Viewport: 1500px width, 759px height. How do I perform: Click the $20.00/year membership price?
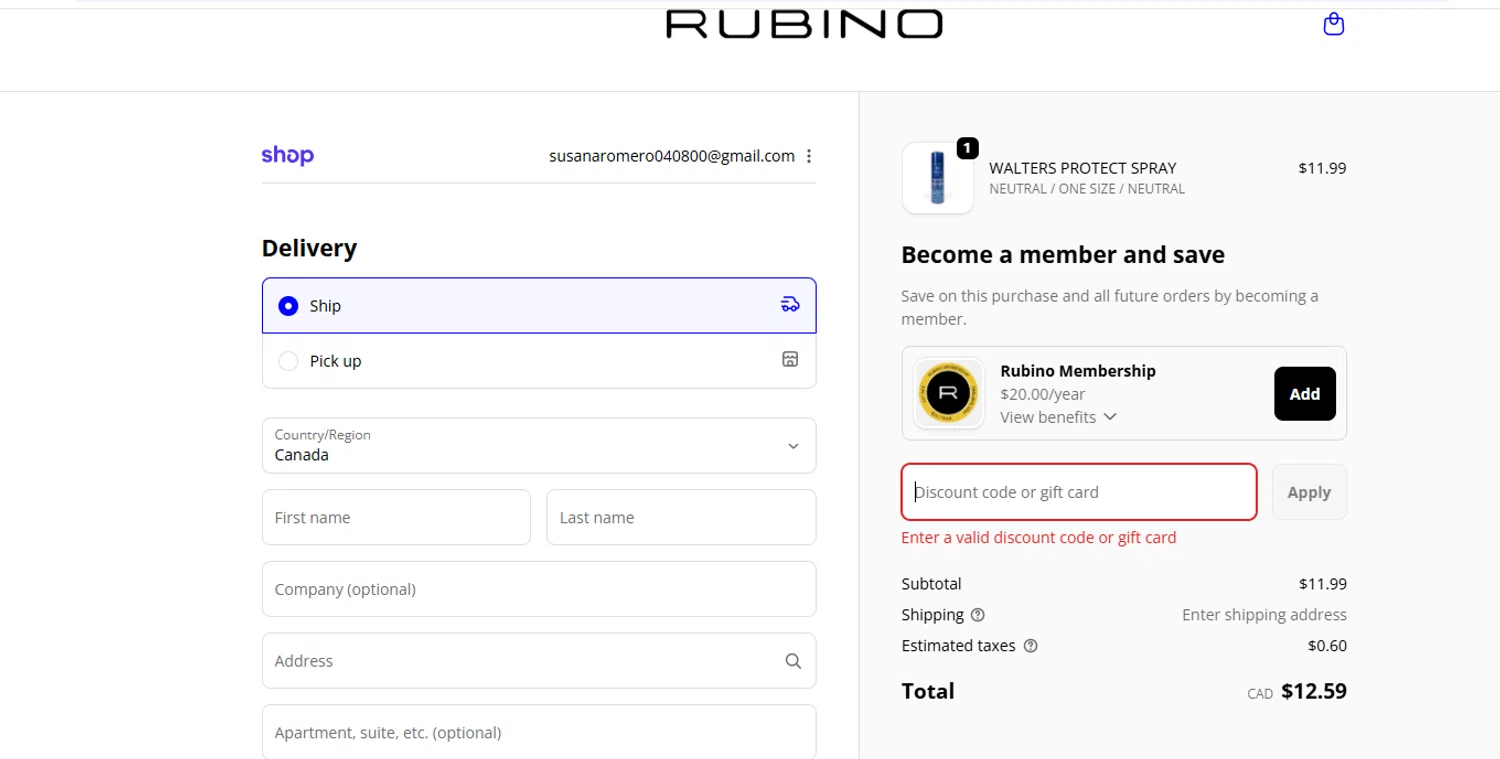click(x=1042, y=394)
